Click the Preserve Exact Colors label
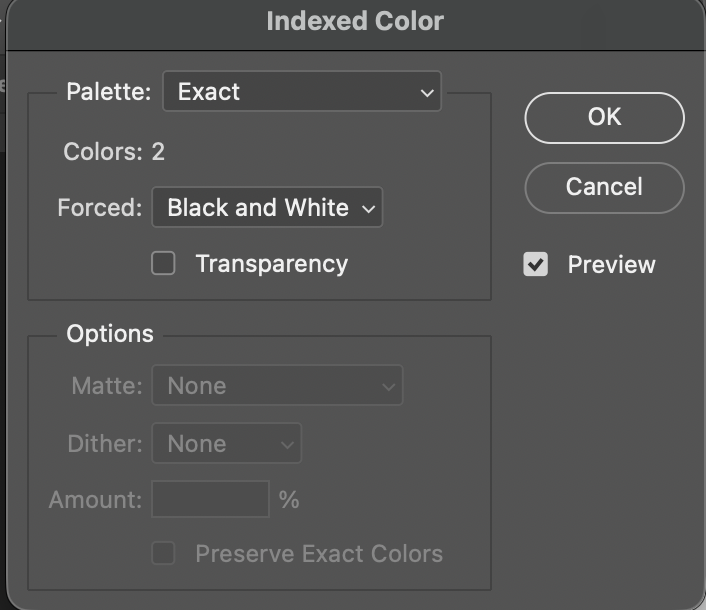The image size is (706, 610). 319,554
